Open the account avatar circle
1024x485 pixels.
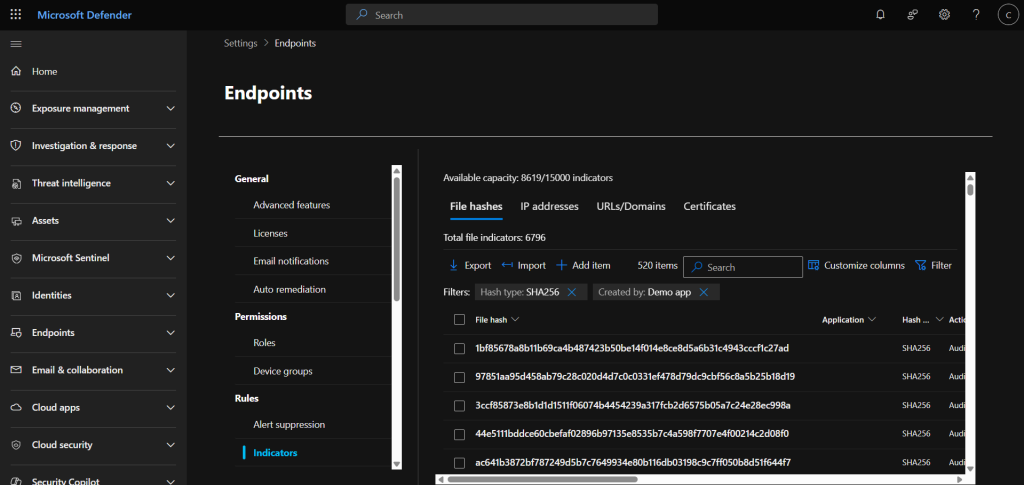coord(1008,15)
